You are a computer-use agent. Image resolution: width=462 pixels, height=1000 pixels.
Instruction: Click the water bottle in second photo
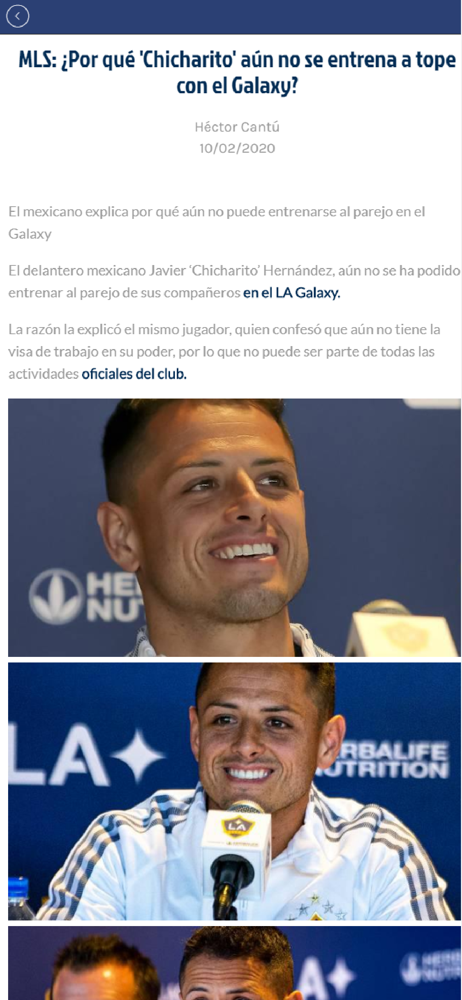[19, 898]
